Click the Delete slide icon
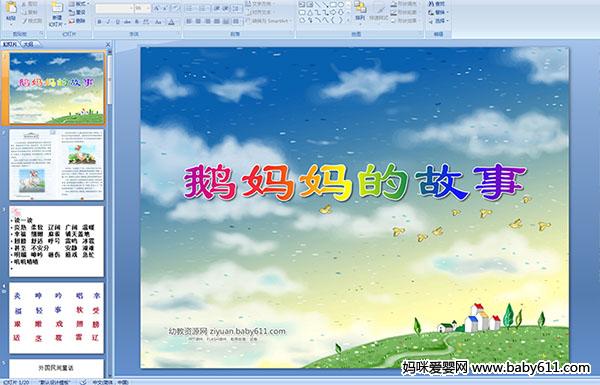 (77, 21)
